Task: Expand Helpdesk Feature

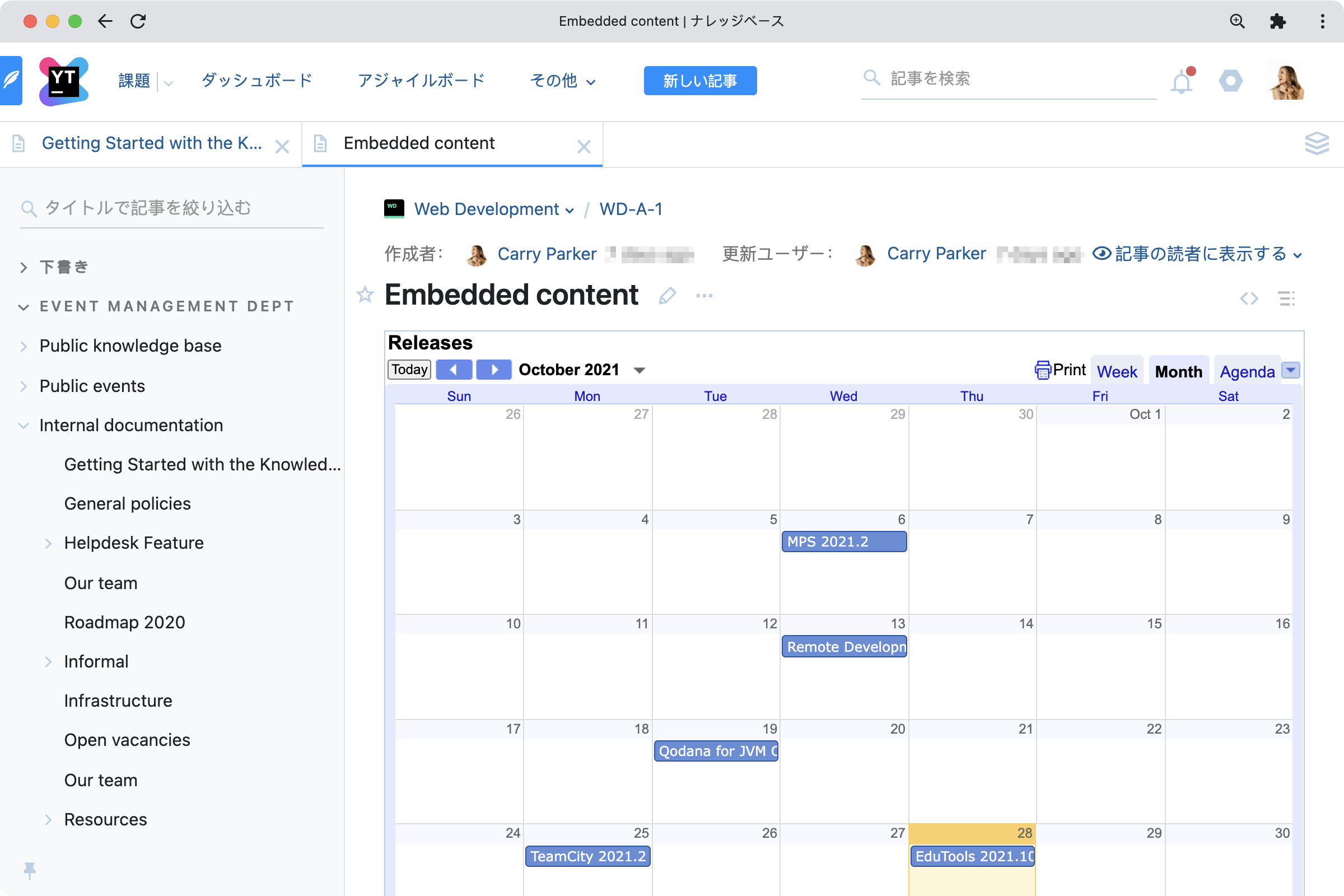Action: pyautogui.click(x=48, y=543)
